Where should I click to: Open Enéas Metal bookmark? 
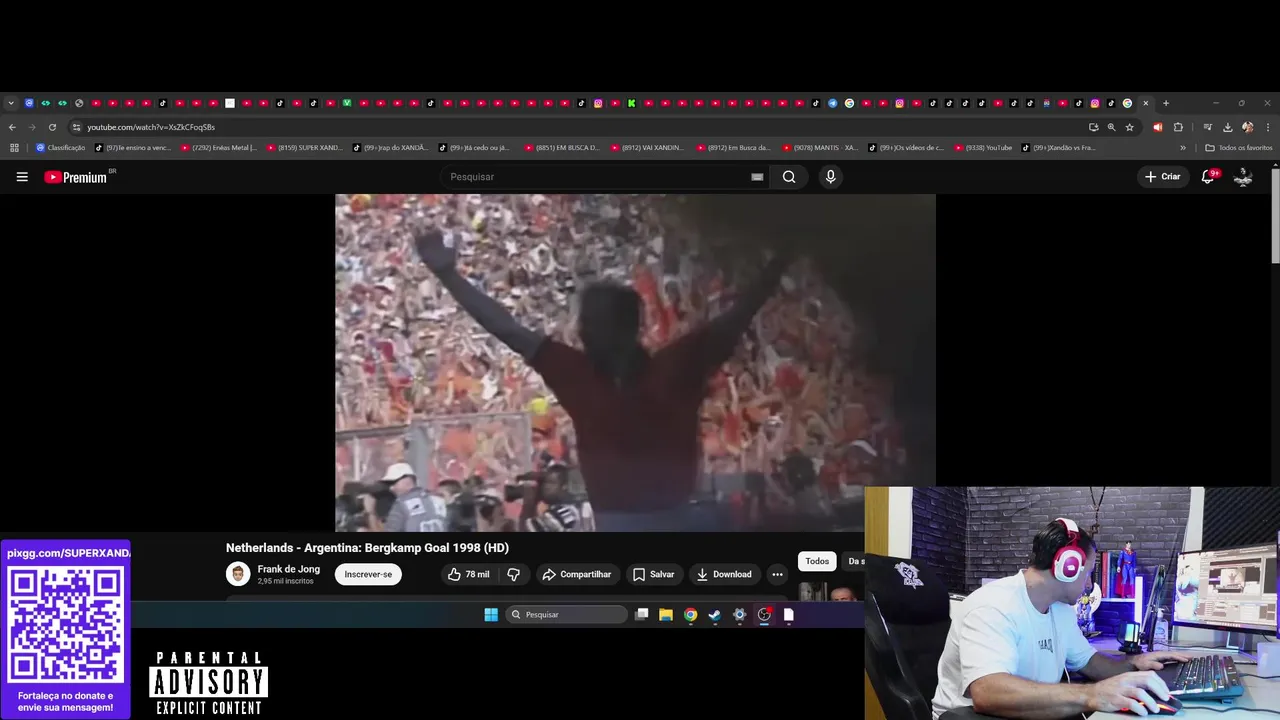pos(219,148)
